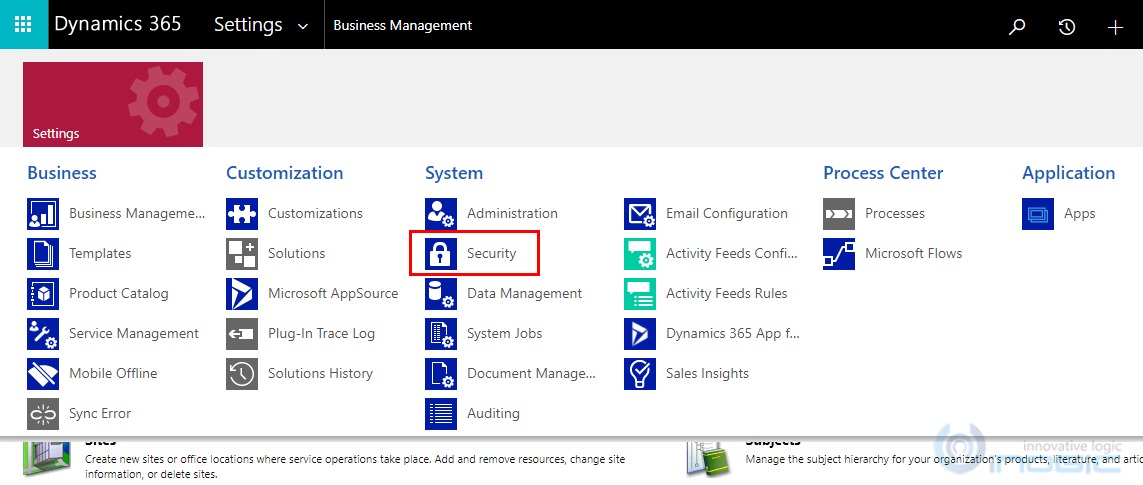Open the search magnifier in top bar
The width and height of the screenshot is (1143, 485).
1016,27
